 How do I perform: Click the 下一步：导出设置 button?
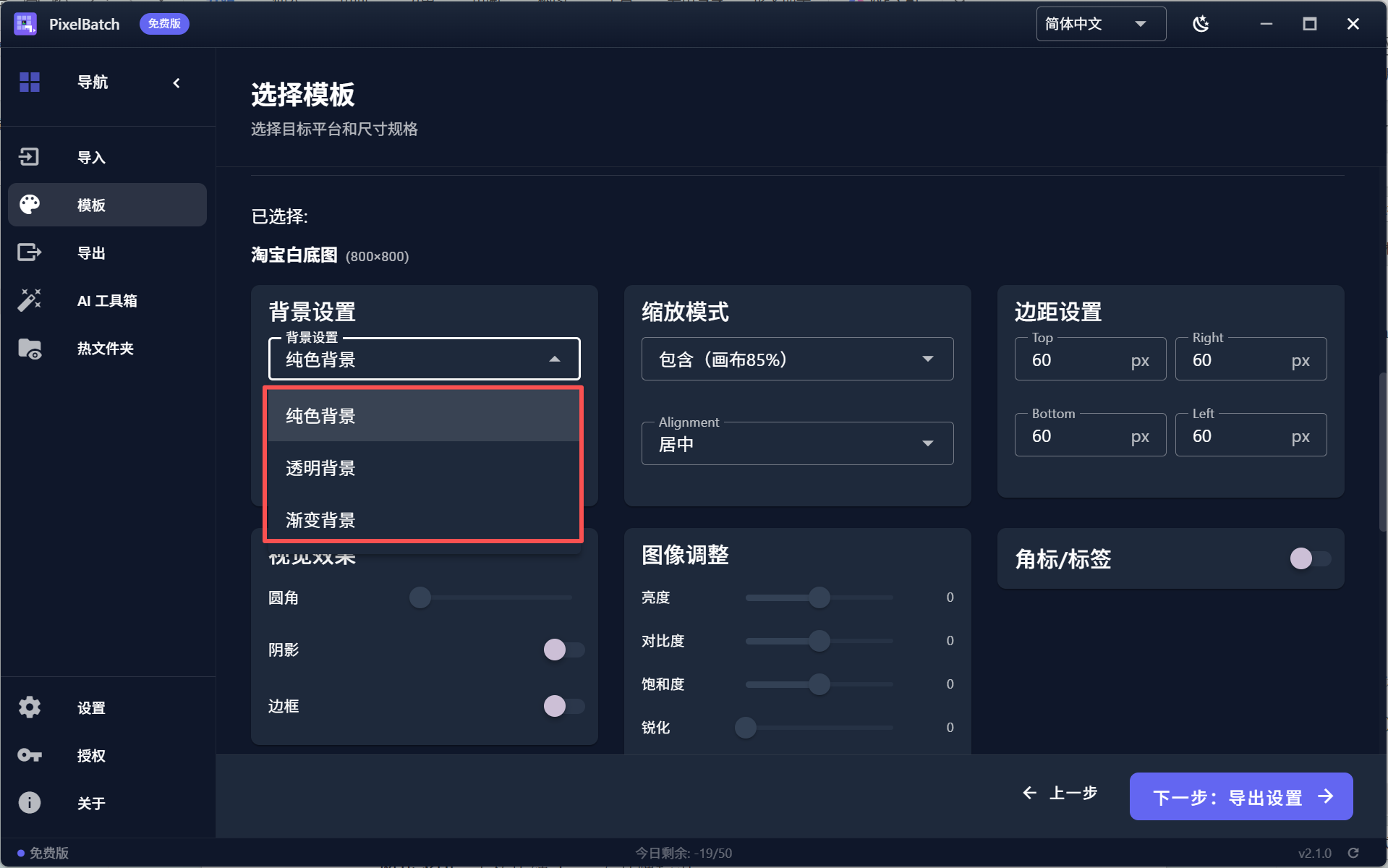[1241, 796]
